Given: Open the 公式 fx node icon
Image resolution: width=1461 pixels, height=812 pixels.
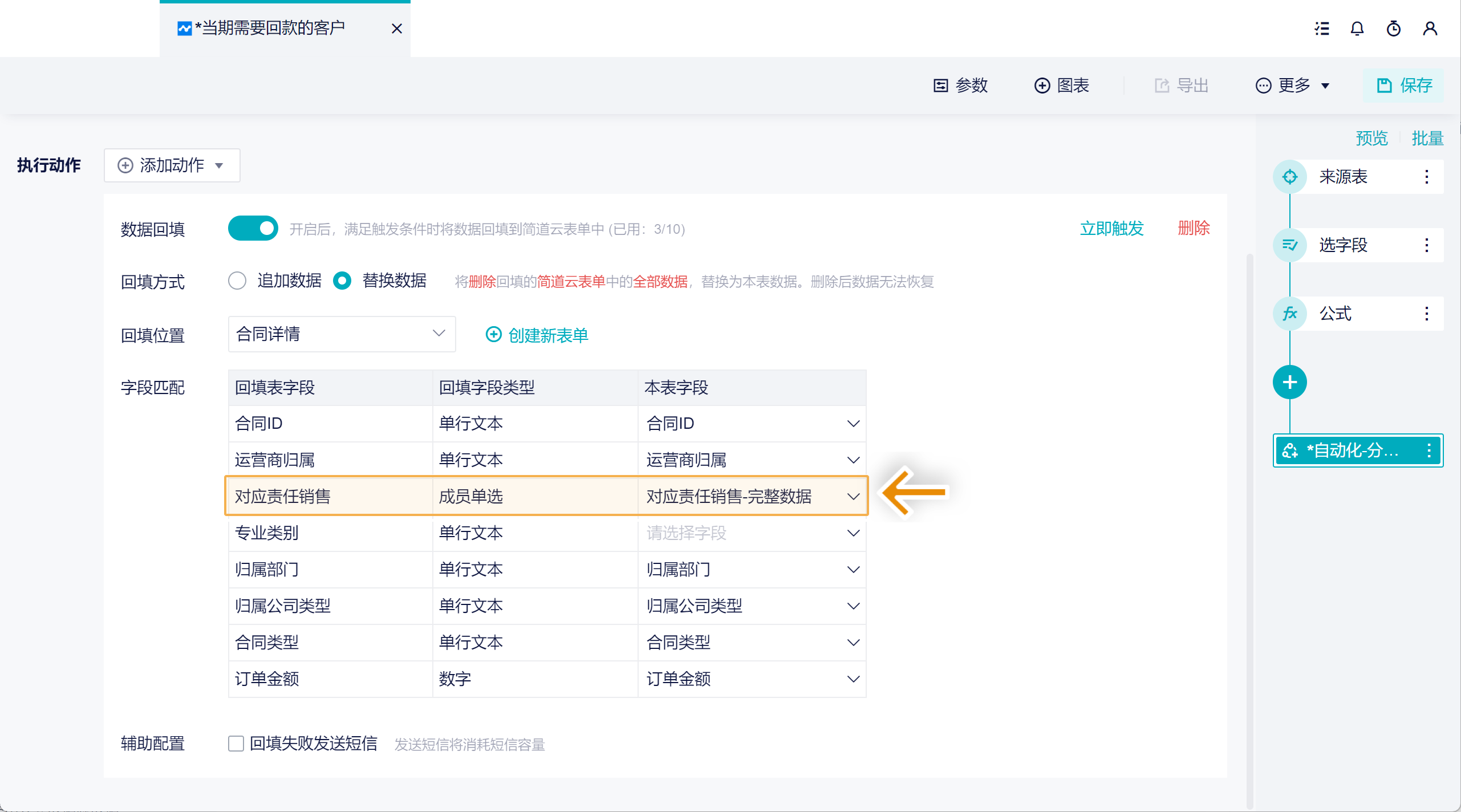Looking at the screenshot, I should [x=1290, y=314].
